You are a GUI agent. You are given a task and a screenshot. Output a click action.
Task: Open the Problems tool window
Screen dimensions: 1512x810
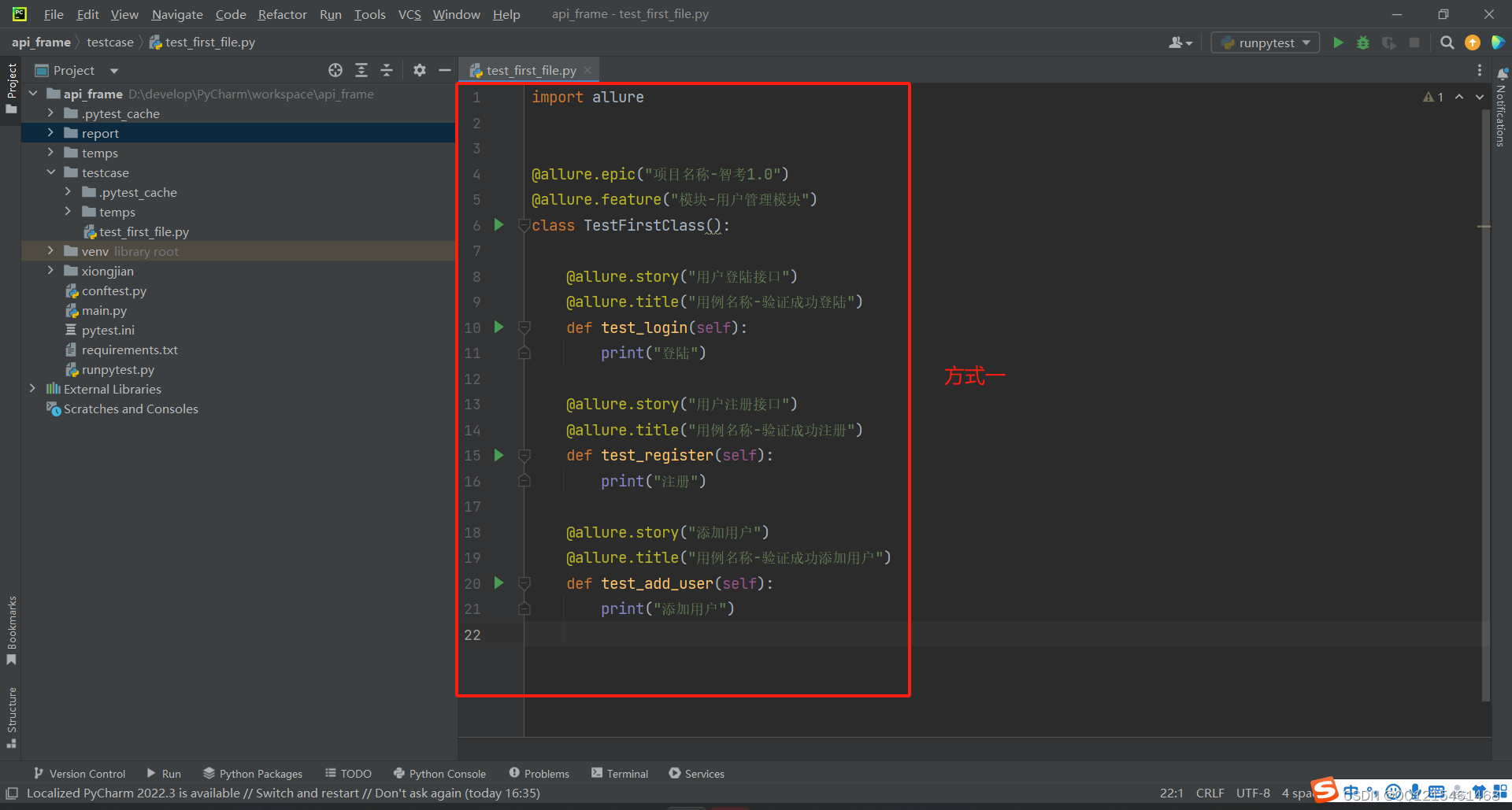pyautogui.click(x=539, y=774)
